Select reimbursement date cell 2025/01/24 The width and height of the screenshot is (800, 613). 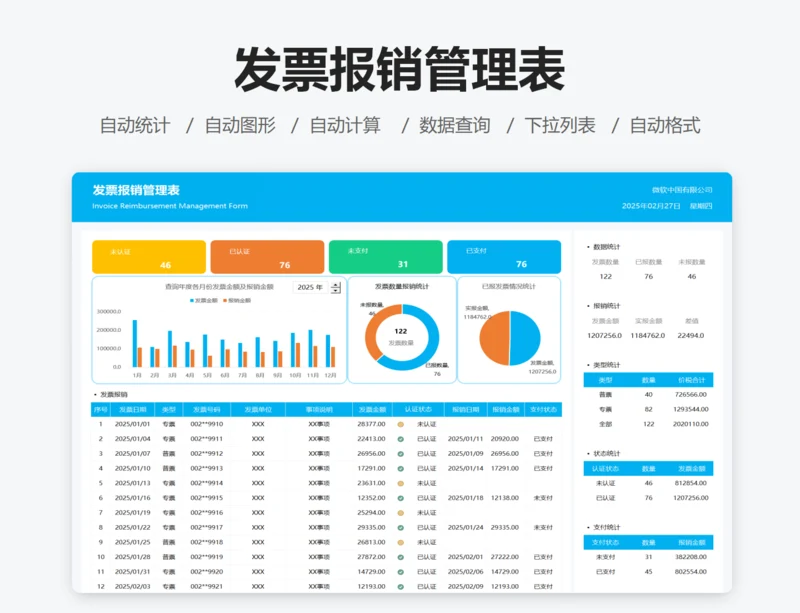click(x=465, y=528)
